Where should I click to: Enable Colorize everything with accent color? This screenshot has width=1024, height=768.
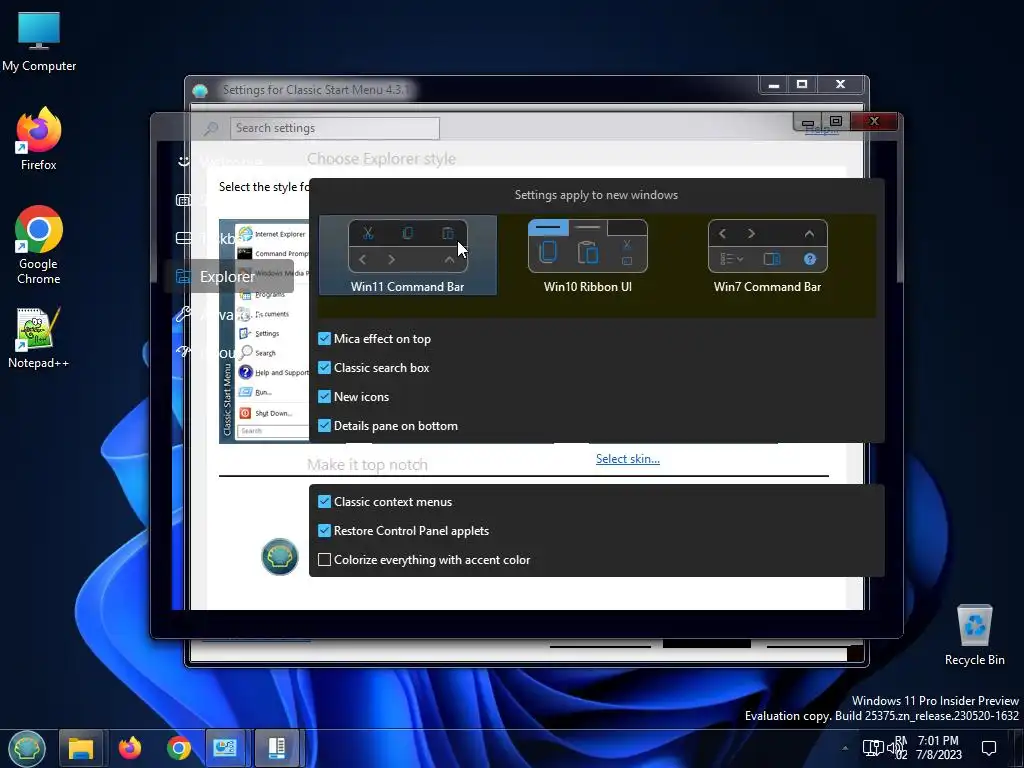click(325, 560)
